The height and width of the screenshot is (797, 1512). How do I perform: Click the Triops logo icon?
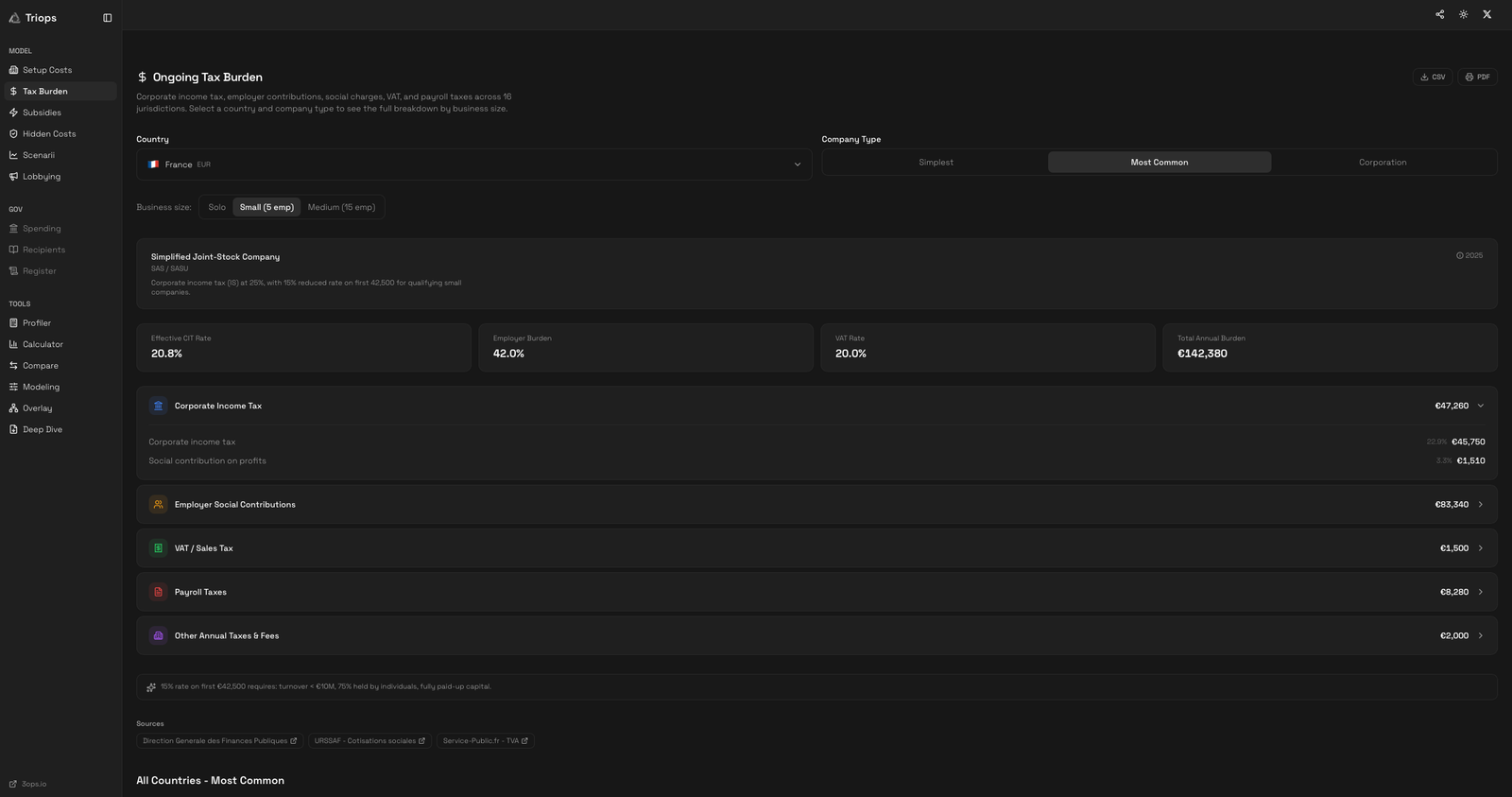pyautogui.click(x=14, y=18)
